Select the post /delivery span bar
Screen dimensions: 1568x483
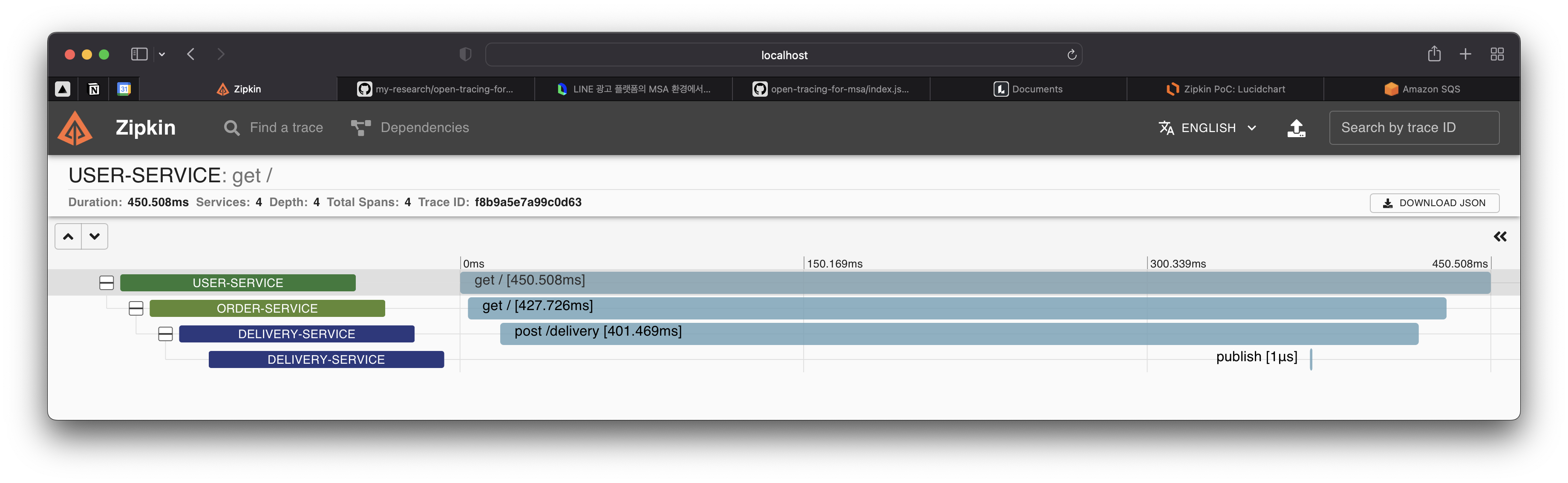tap(959, 334)
